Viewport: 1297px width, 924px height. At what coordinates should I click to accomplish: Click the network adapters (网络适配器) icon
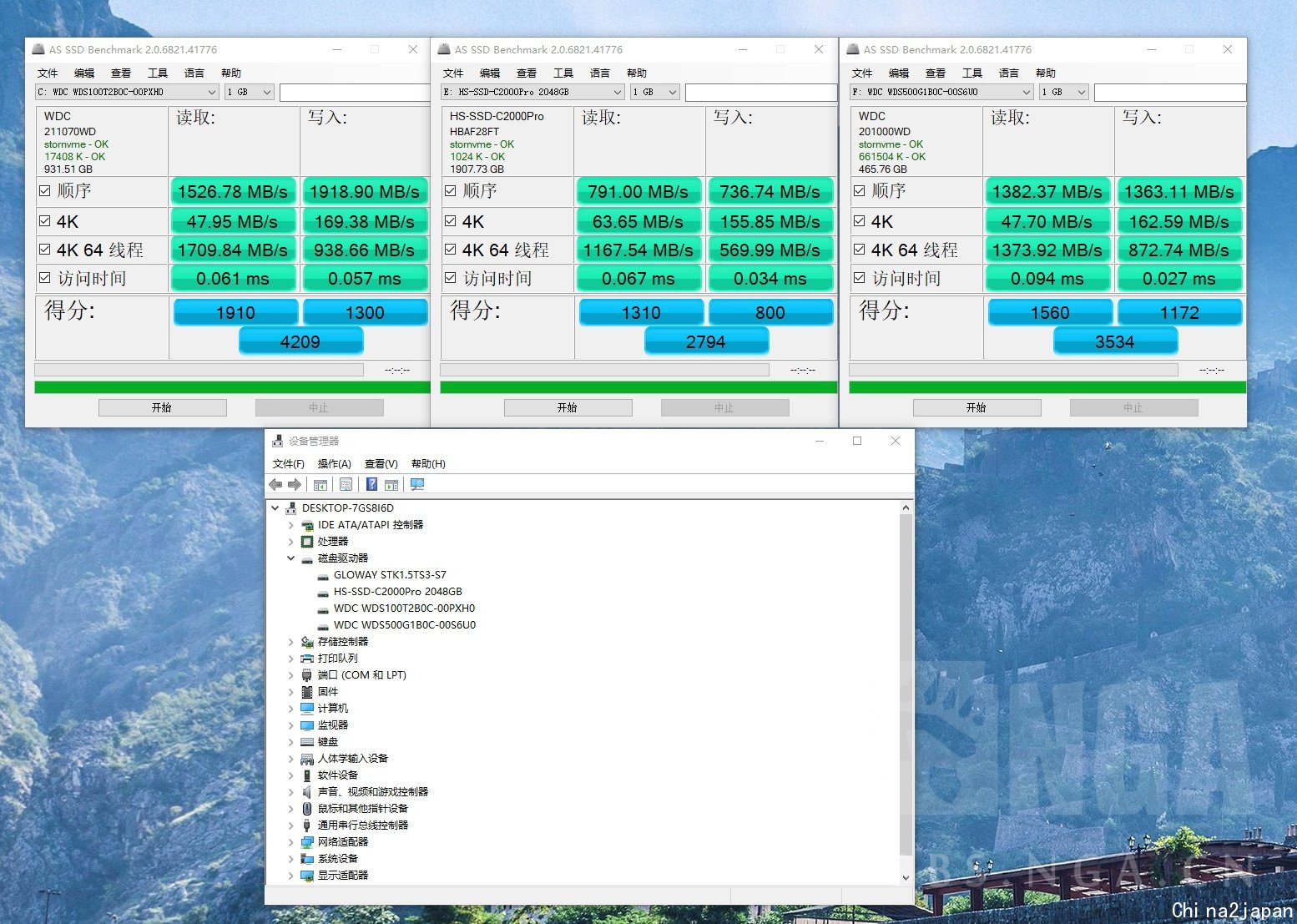click(307, 842)
